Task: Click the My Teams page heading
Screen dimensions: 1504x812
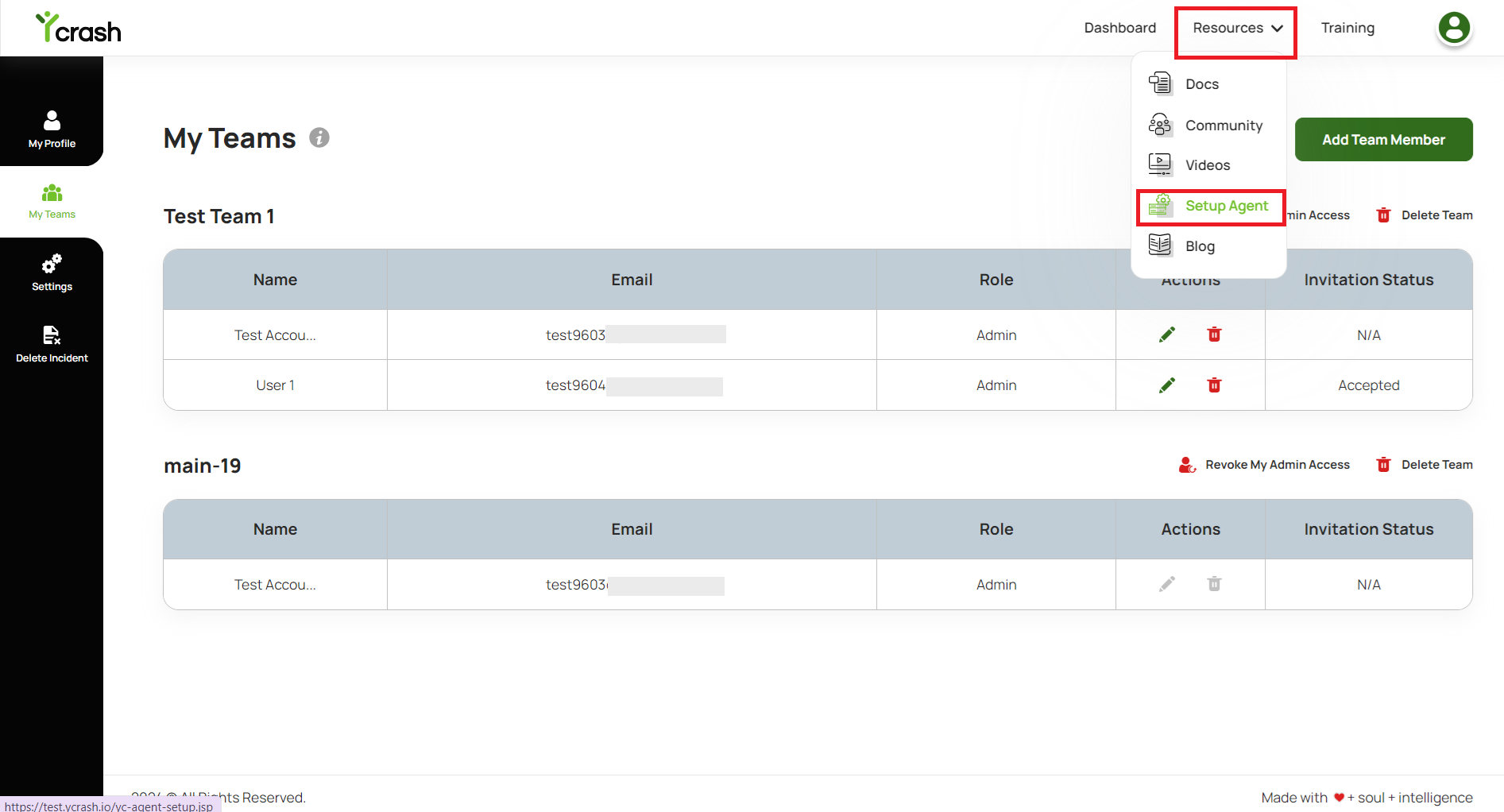Action: pyautogui.click(x=230, y=138)
